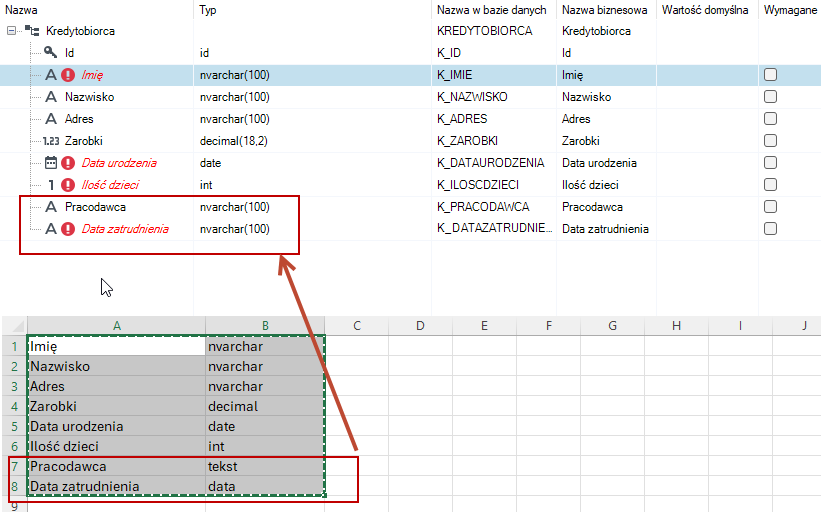
Task: Select spreadsheet row 7 header
Action: 14,466
